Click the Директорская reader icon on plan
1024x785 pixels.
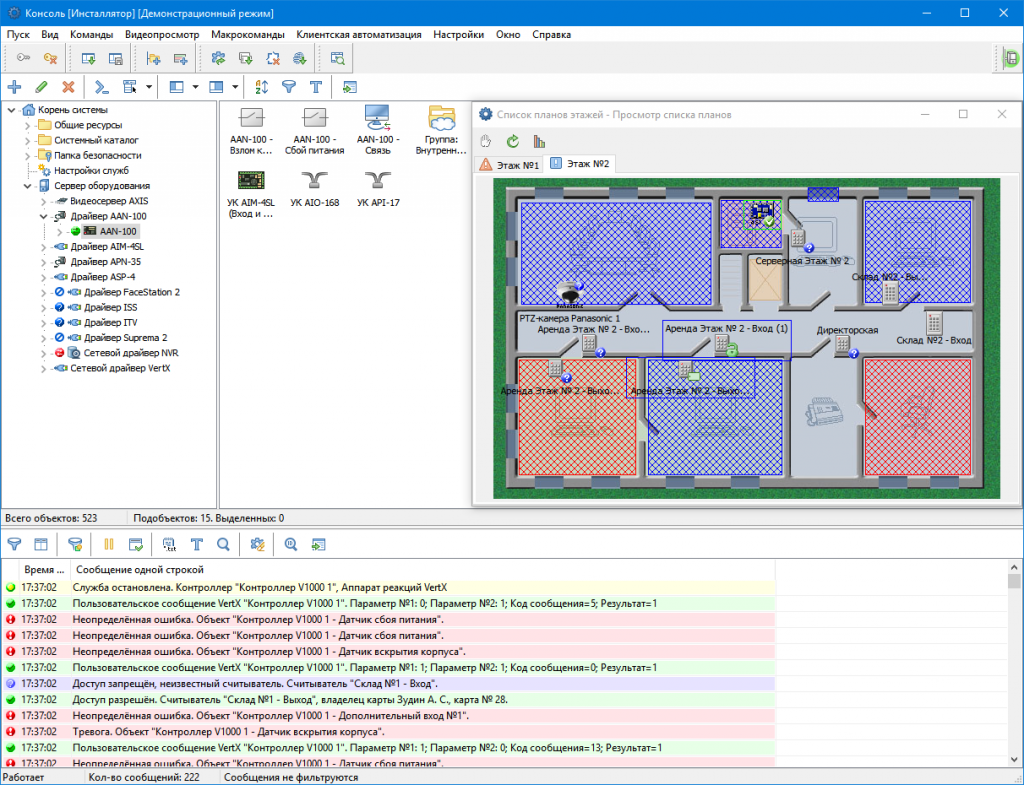pyautogui.click(x=844, y=345)
